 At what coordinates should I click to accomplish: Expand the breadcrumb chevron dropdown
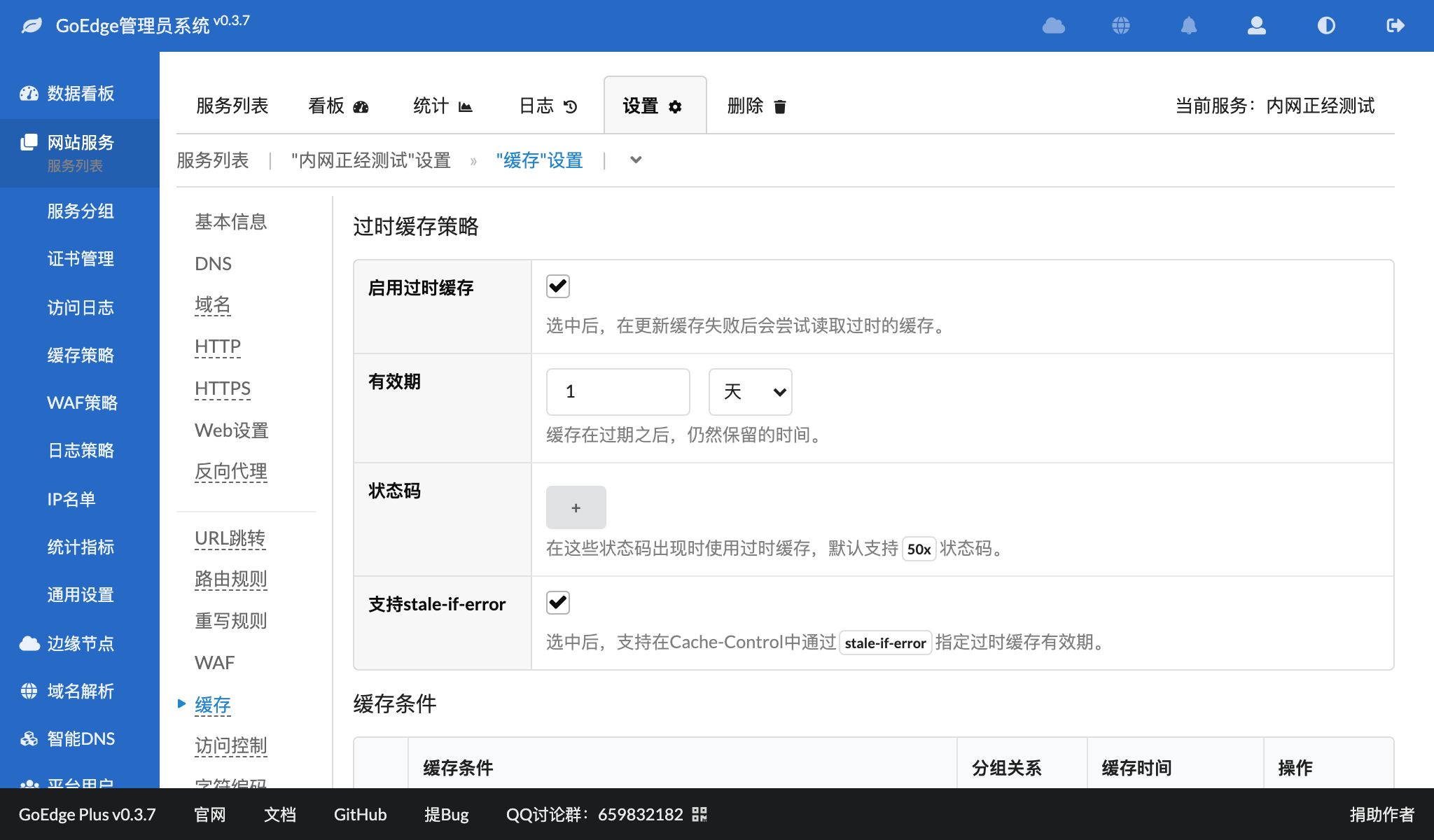pos(636,160)
